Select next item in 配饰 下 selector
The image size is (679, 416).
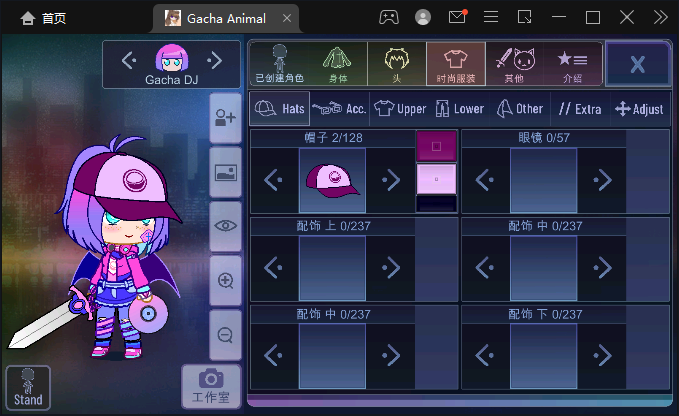[602, 356]
